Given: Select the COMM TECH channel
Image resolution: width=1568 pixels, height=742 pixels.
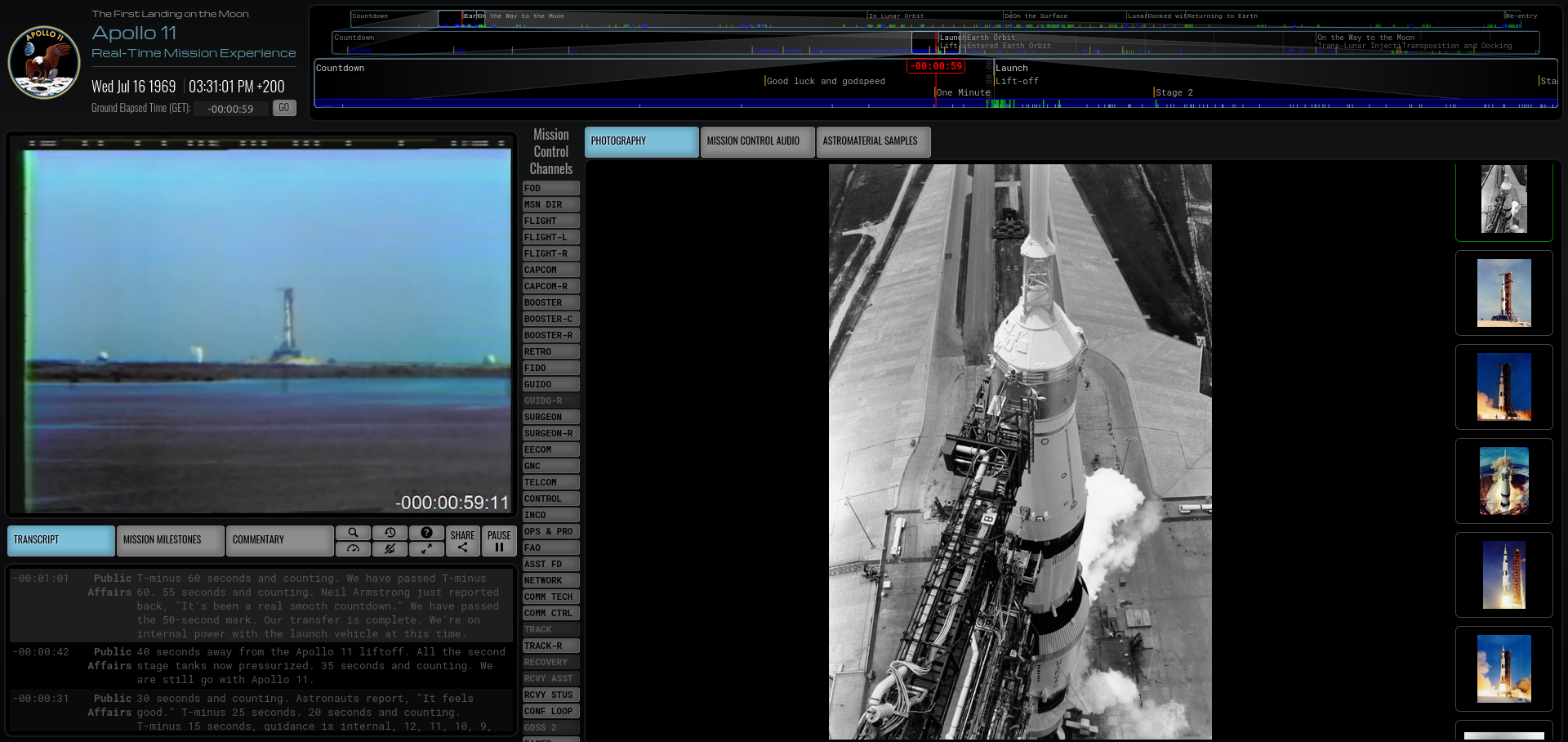Looking at the screenshot, I should (x=551, y=597).
